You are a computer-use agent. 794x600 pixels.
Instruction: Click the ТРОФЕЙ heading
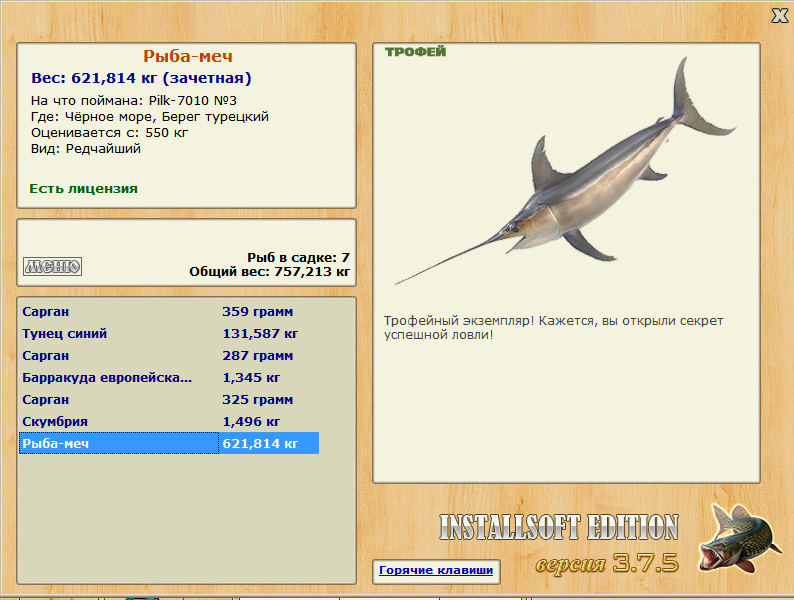click(x=415, y=52)
